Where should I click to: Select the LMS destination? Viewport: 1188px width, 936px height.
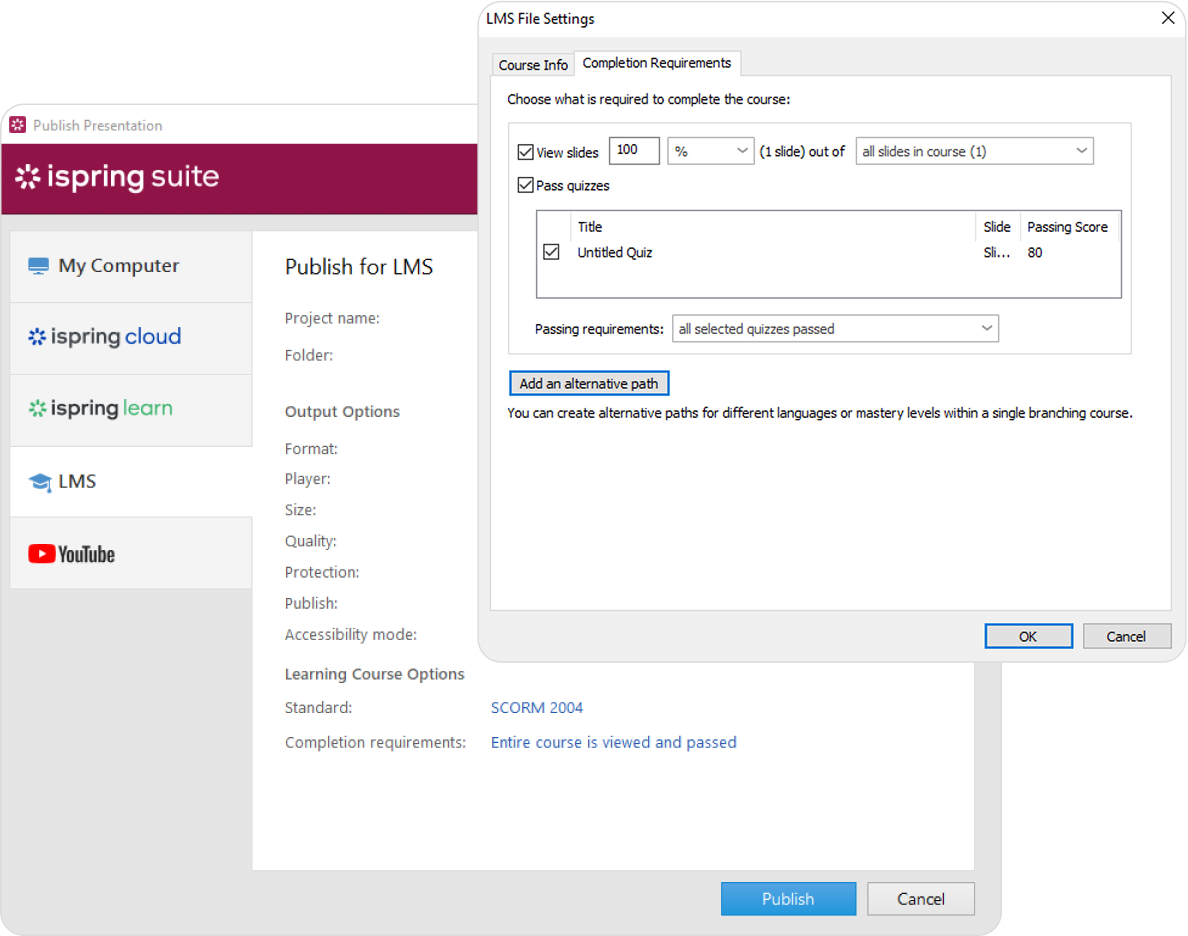[x=131, y=481]
